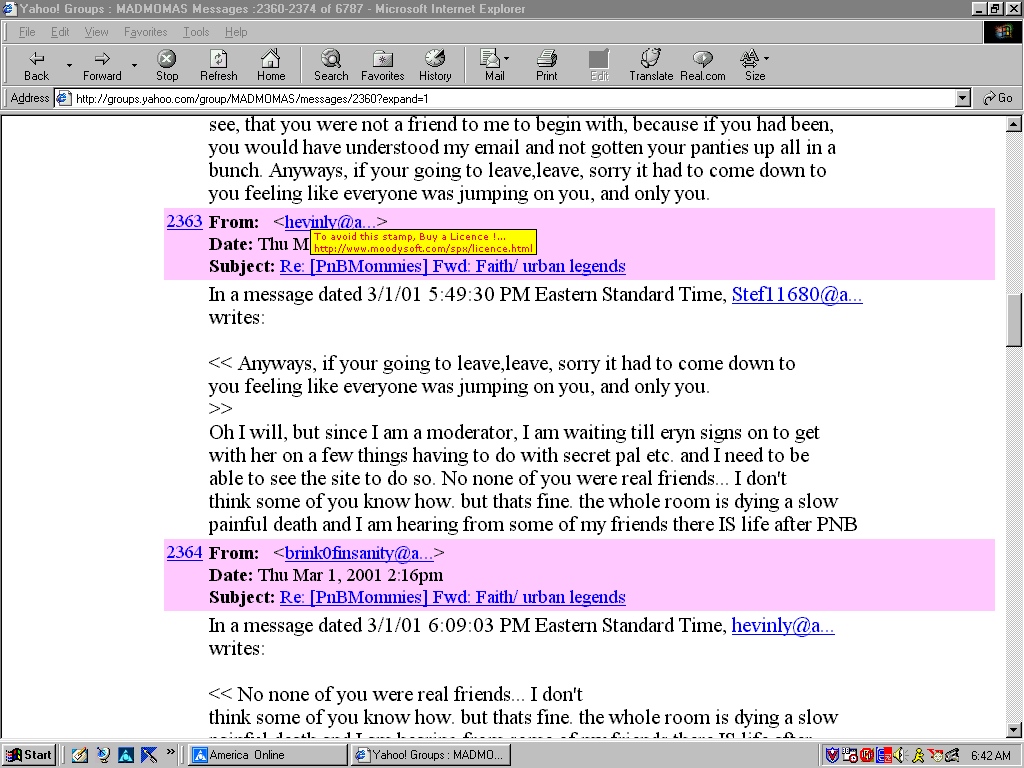The width and height of the screenshot is (1024, 768).
Task: Click the vertical scrollbar down arrow
Action: coord(1014,730)
